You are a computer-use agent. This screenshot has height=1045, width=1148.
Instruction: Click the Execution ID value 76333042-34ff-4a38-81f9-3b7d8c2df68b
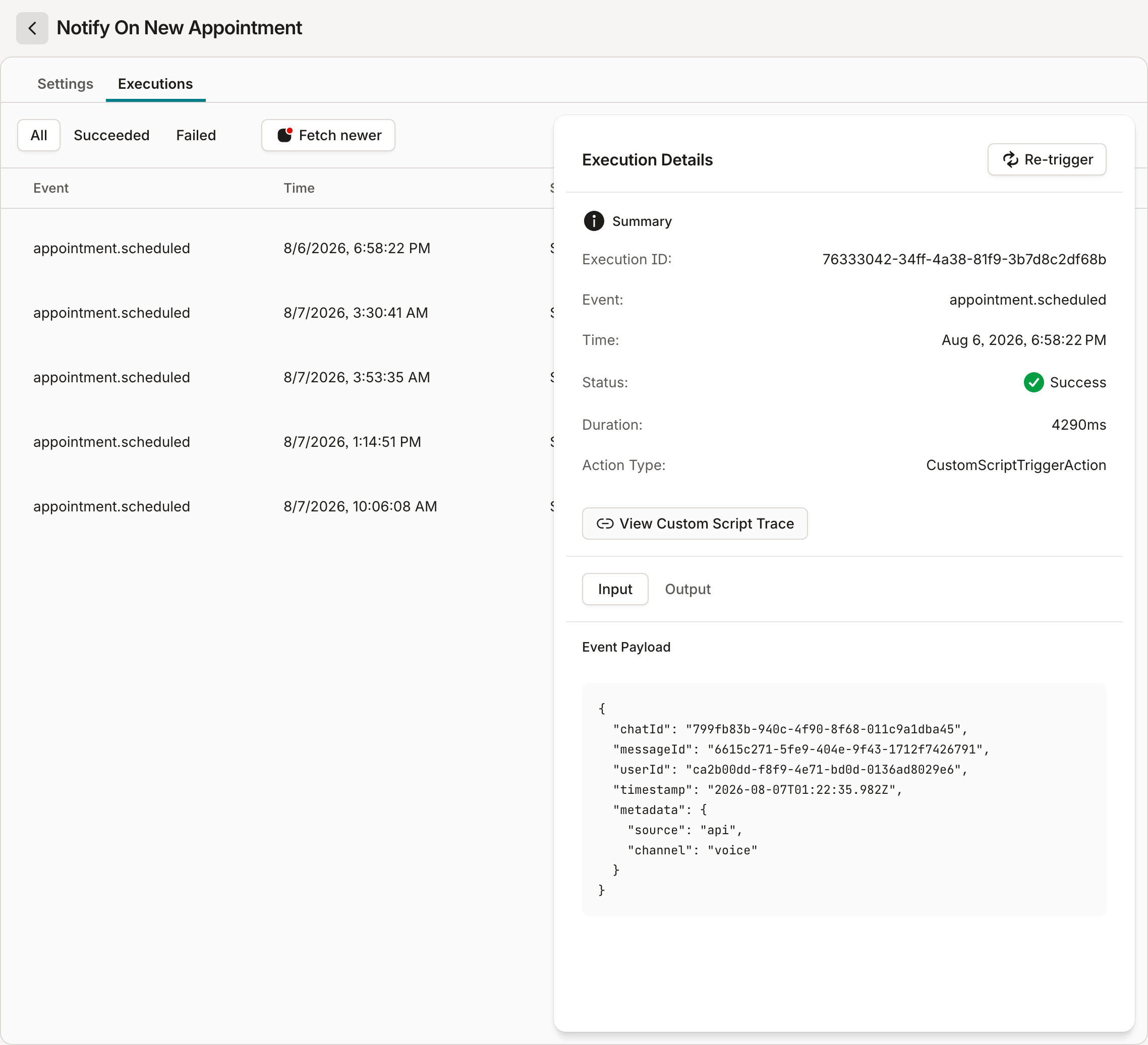(963, 259)
